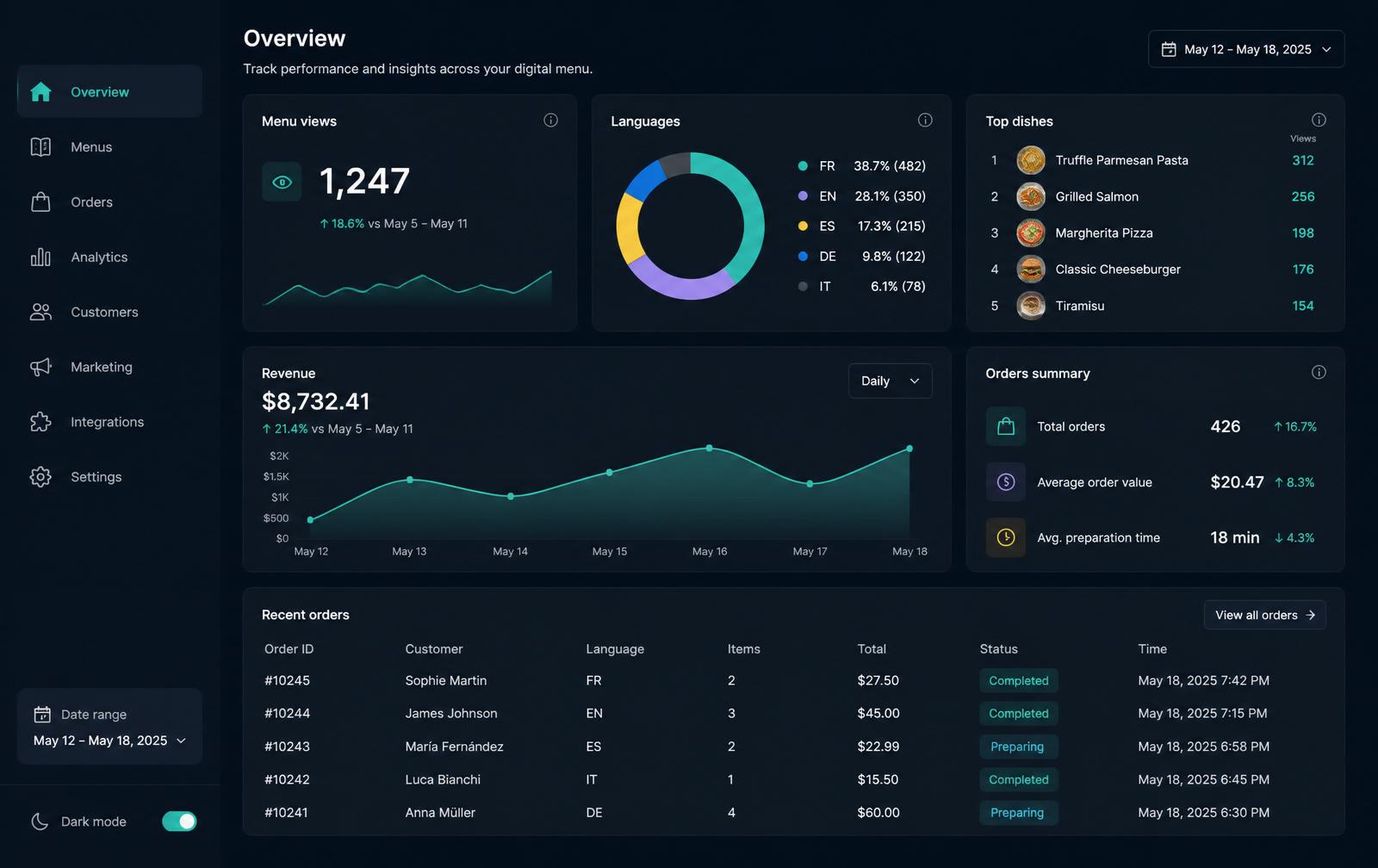Click the gear Settings icon

click(40, 477)
